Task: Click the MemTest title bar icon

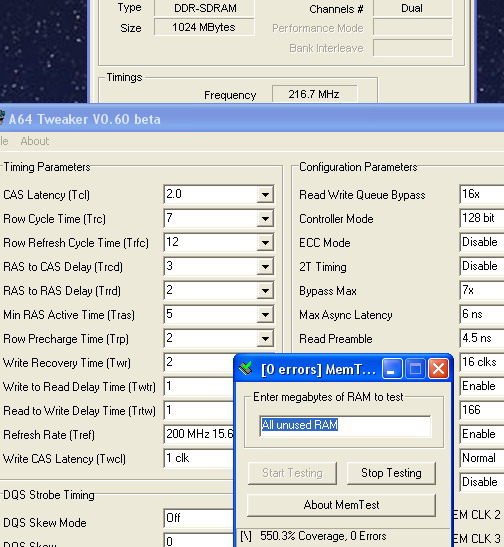Action: [246, 369]
